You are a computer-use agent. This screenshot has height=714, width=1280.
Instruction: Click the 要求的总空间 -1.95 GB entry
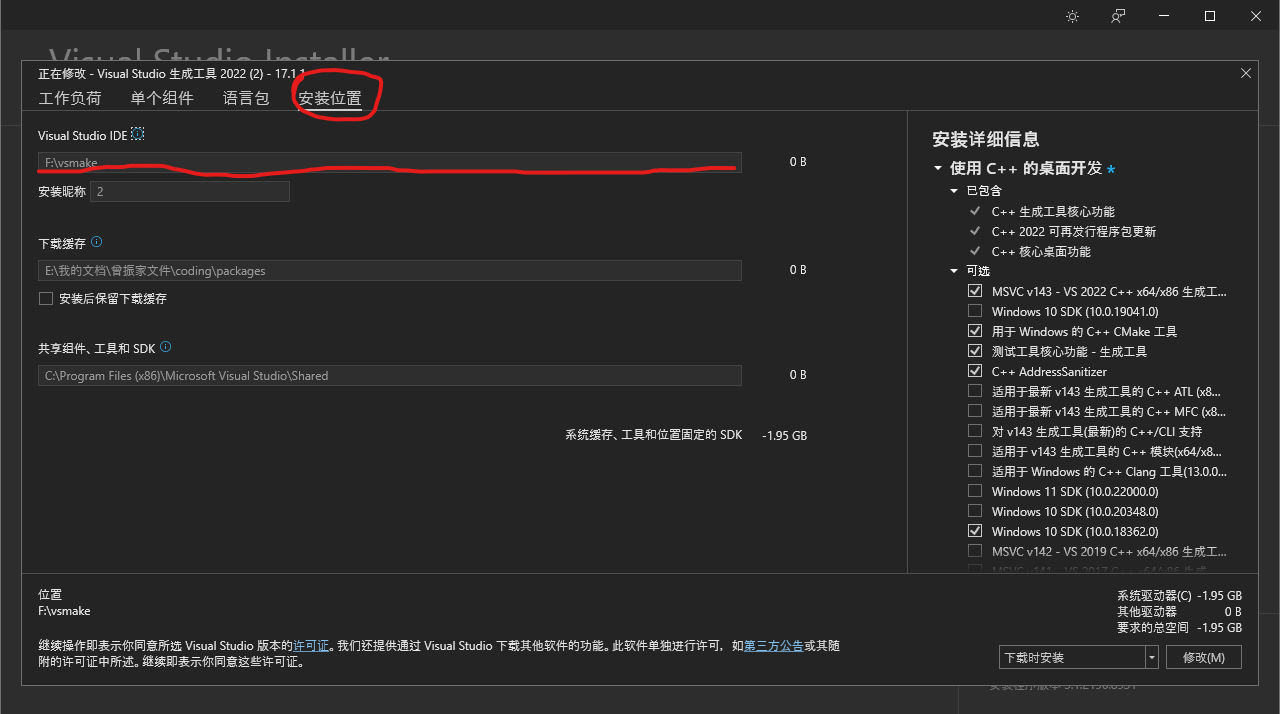pos(1179,627)
